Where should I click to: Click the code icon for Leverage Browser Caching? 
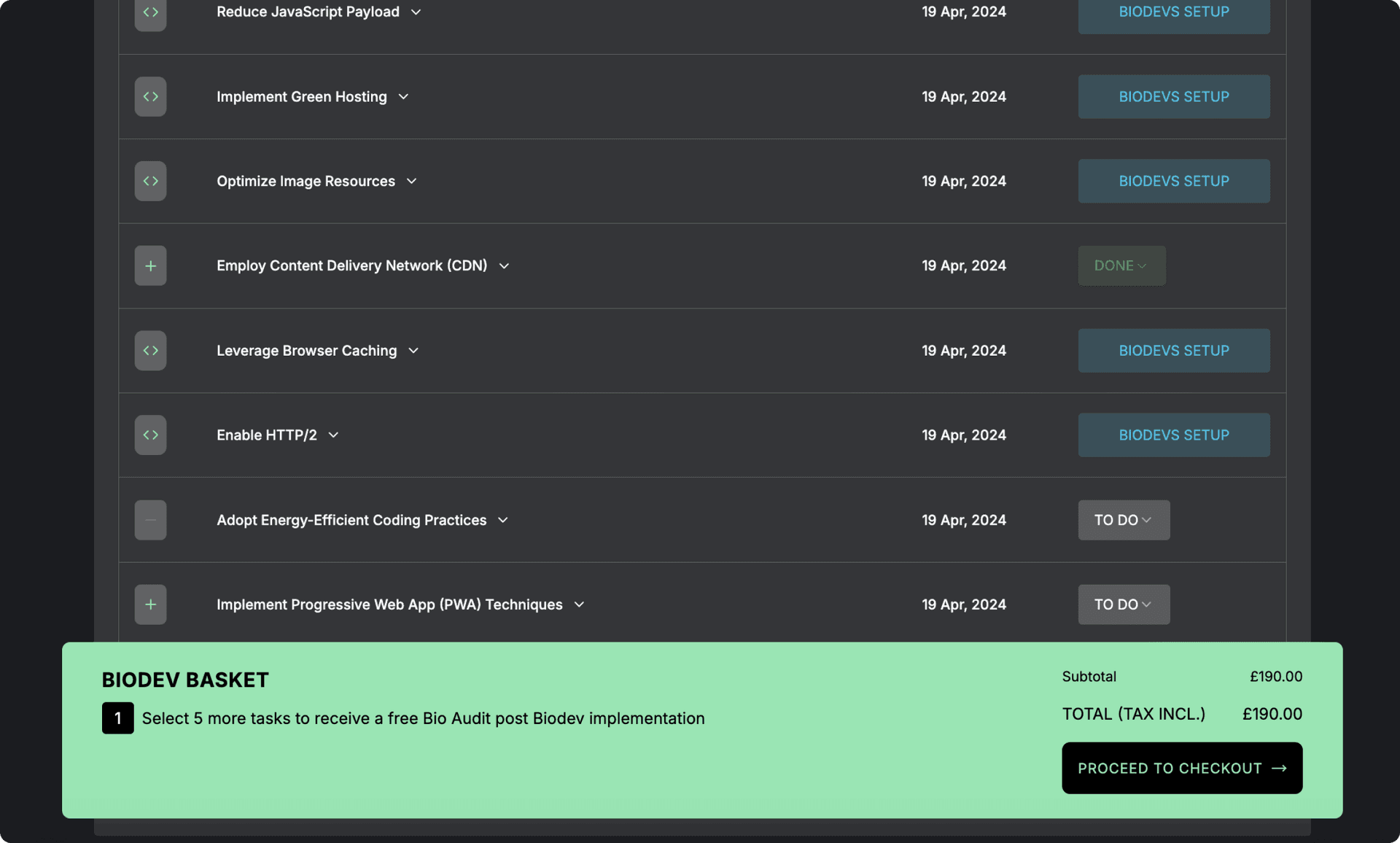pos(150,350)
